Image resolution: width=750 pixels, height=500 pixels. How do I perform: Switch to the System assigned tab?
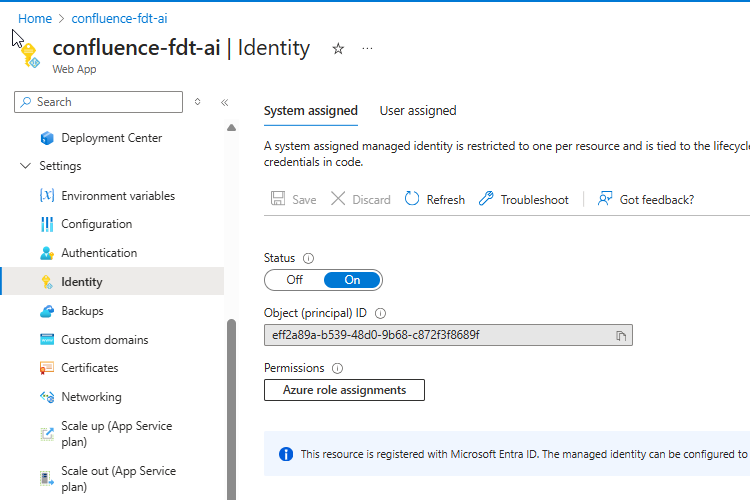tap(311, 111)
